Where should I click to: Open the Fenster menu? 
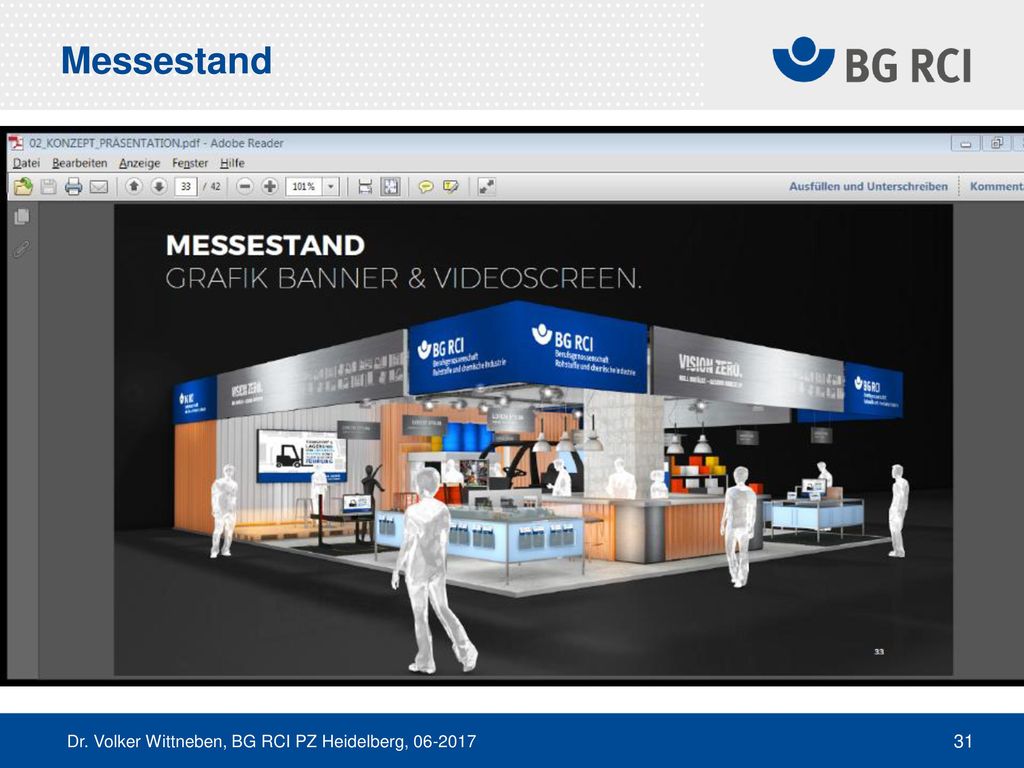point(190,163)
